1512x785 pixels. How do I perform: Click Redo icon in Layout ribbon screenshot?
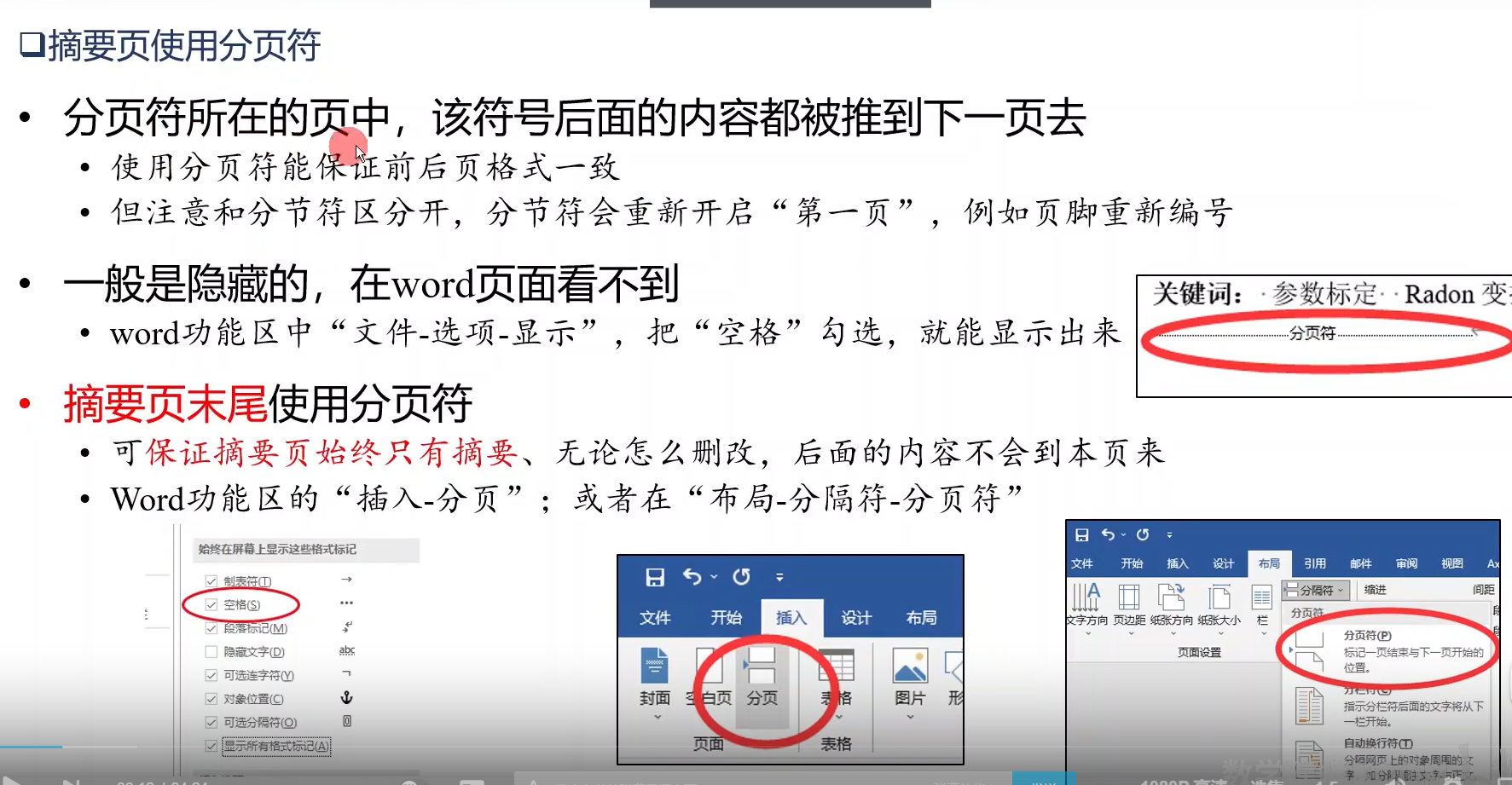click(x=1143, y=534)
